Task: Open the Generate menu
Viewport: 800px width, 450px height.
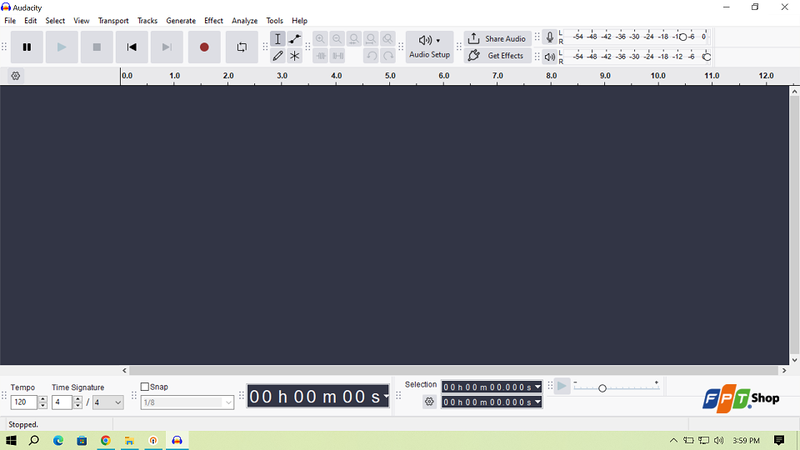Action: [x=181, y=21]
